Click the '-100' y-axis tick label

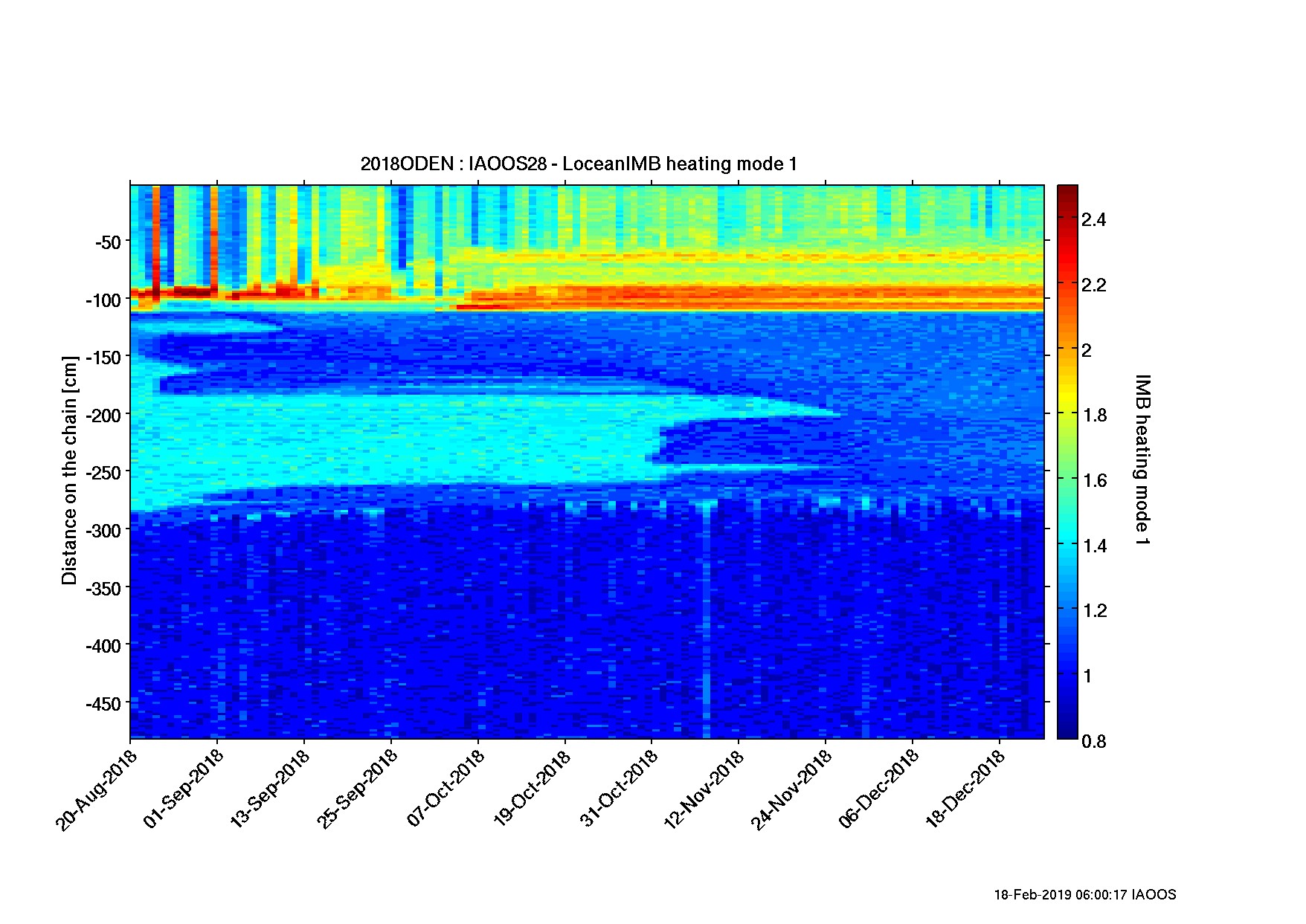coord(103,300)
